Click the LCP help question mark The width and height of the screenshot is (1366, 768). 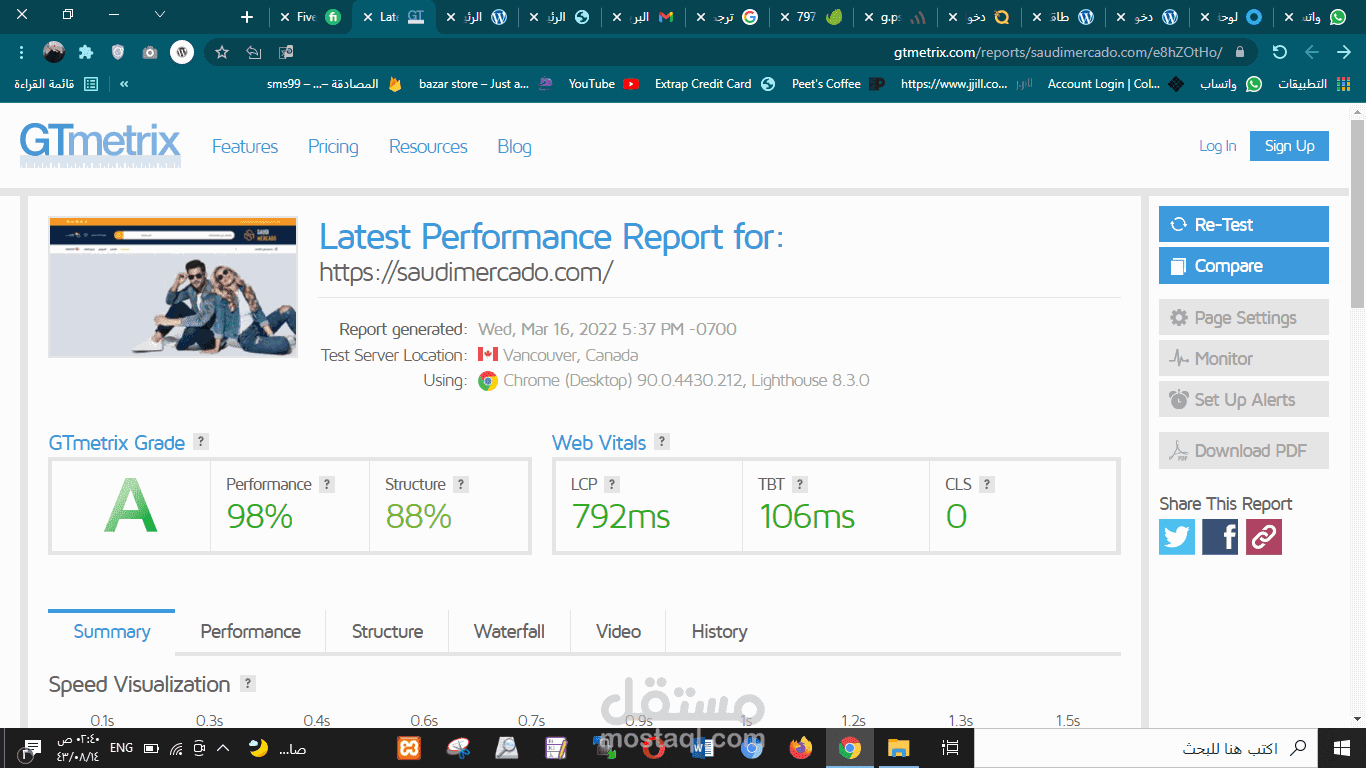point(612,484)
